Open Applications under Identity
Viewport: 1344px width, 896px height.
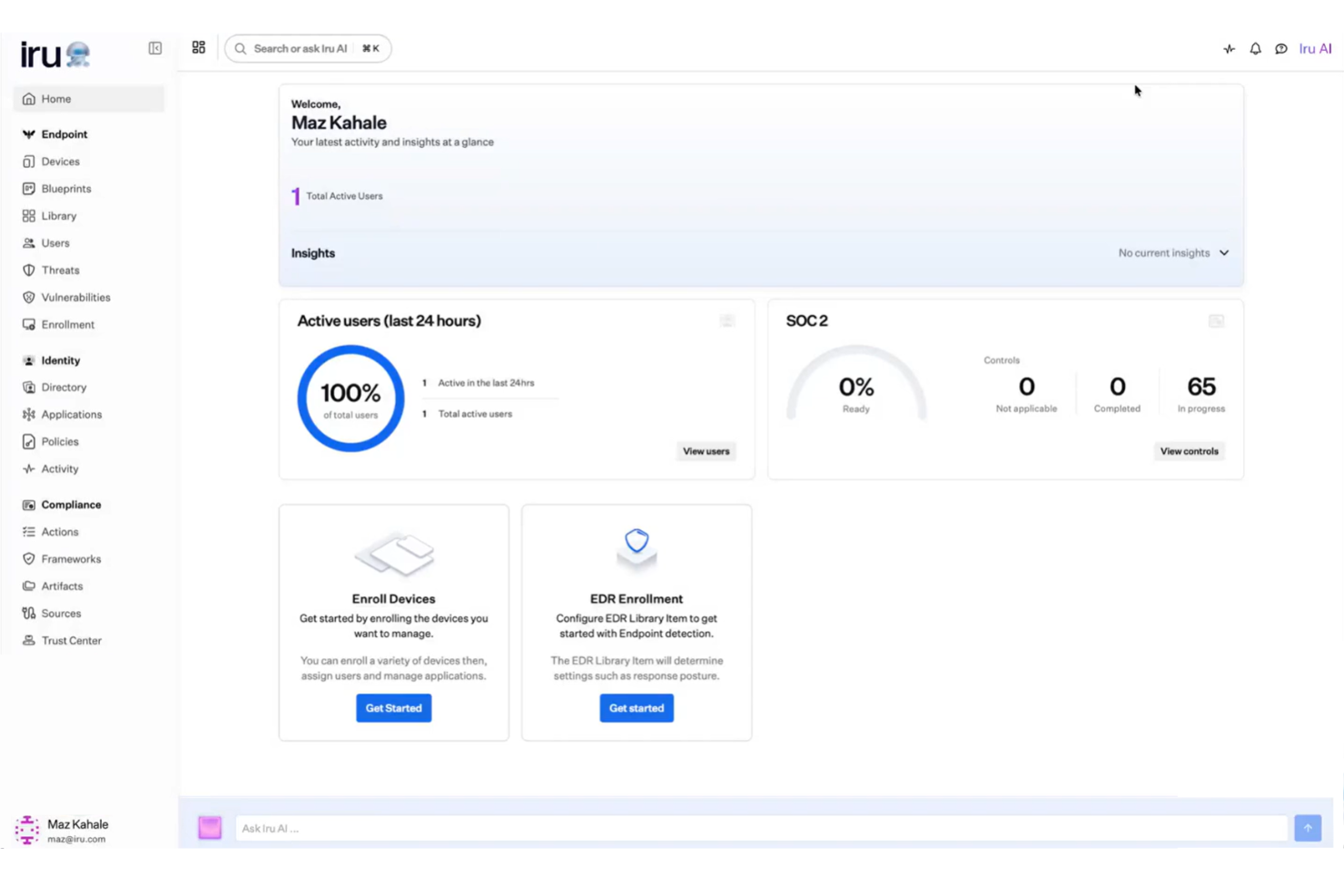72,414
